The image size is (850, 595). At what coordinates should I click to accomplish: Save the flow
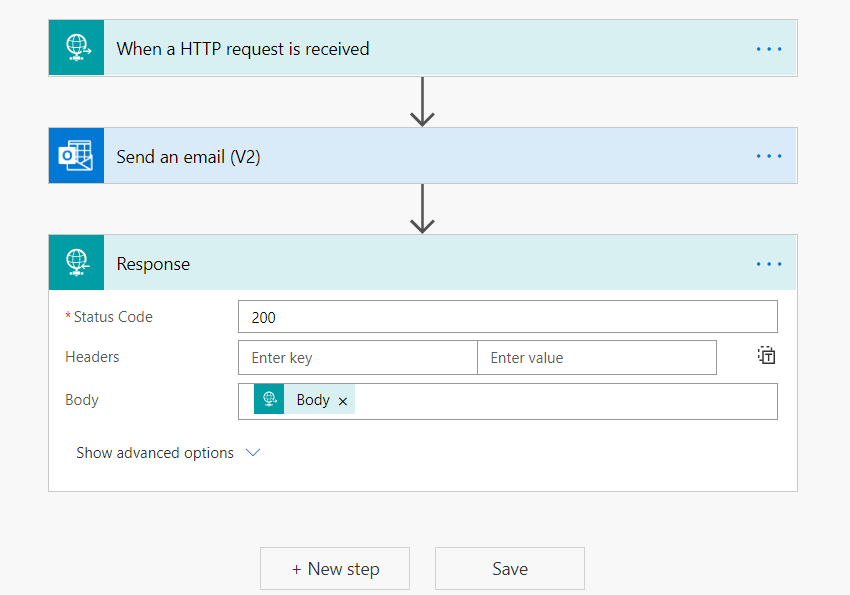(x=509, y=568)
